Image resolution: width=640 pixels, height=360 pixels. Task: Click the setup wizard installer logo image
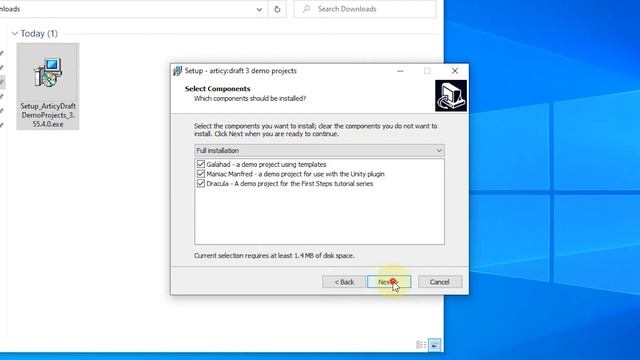click(451, 96)
